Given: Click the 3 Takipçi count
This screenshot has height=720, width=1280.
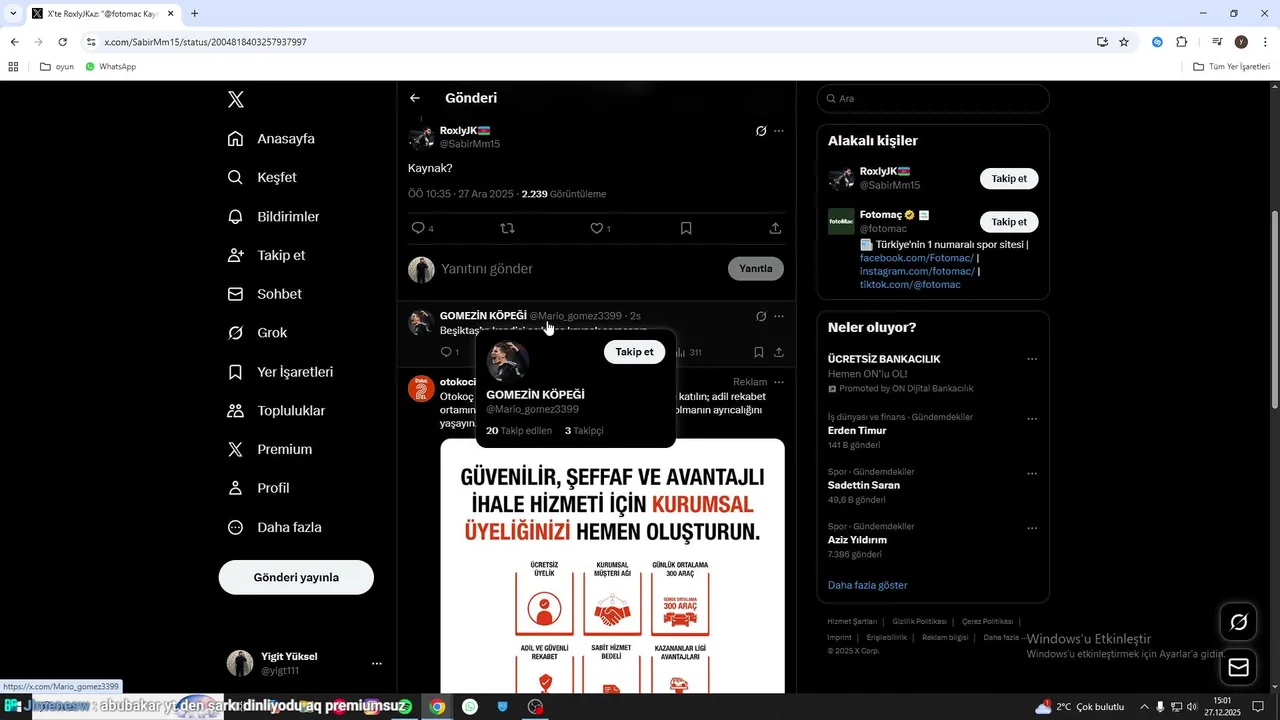Looking at the screenshot, I should [x=584, y=431].
